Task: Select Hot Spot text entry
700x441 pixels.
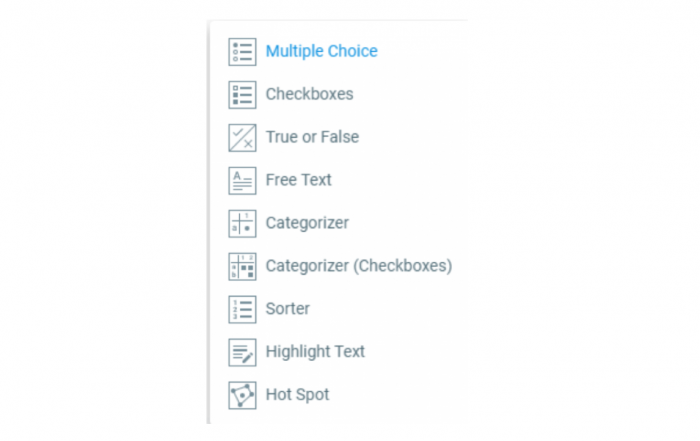Action: click(297, 395)
